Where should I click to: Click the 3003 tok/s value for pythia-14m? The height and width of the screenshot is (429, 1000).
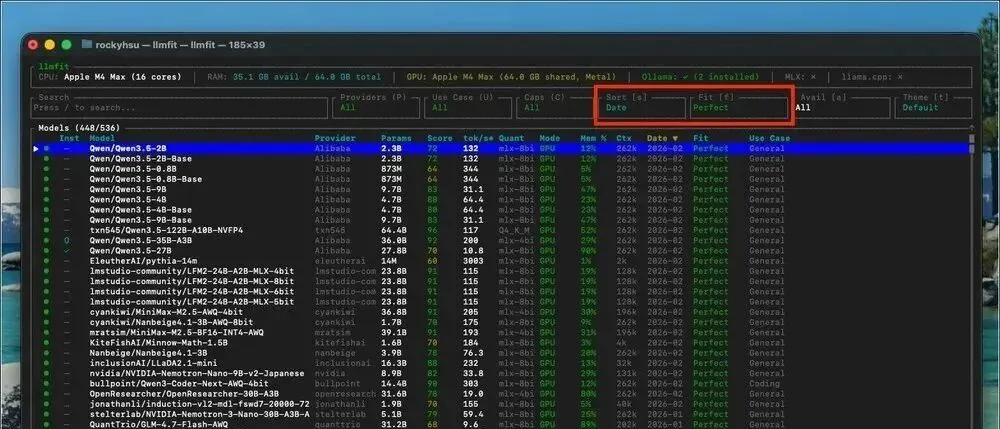click(x=473, y=261)
